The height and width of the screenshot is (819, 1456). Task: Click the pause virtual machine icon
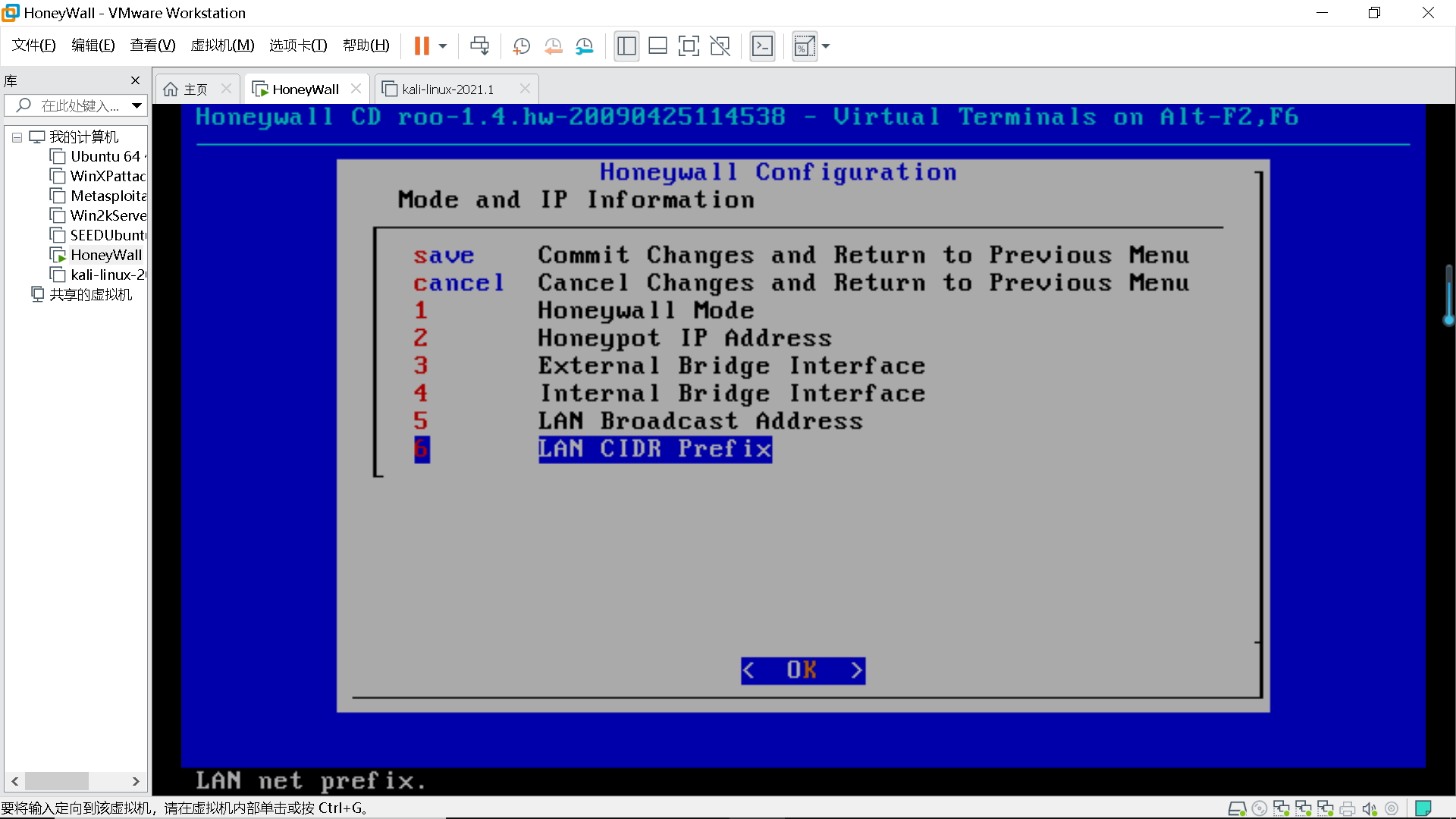click(422, 46)
